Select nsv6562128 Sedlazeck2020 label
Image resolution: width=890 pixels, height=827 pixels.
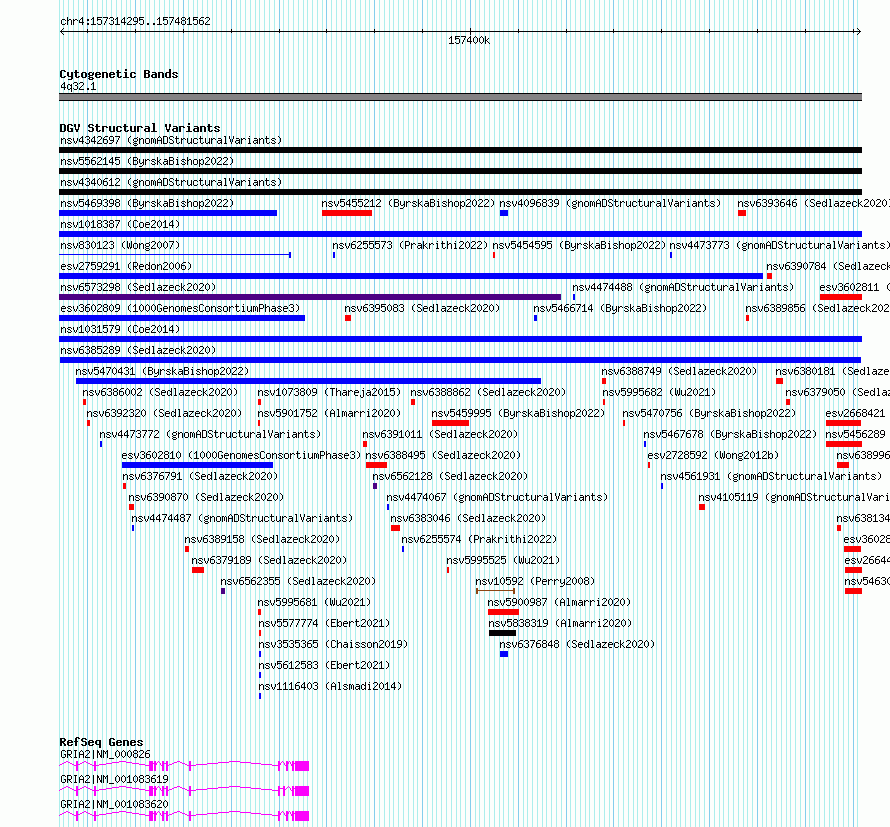click(450, 476)
